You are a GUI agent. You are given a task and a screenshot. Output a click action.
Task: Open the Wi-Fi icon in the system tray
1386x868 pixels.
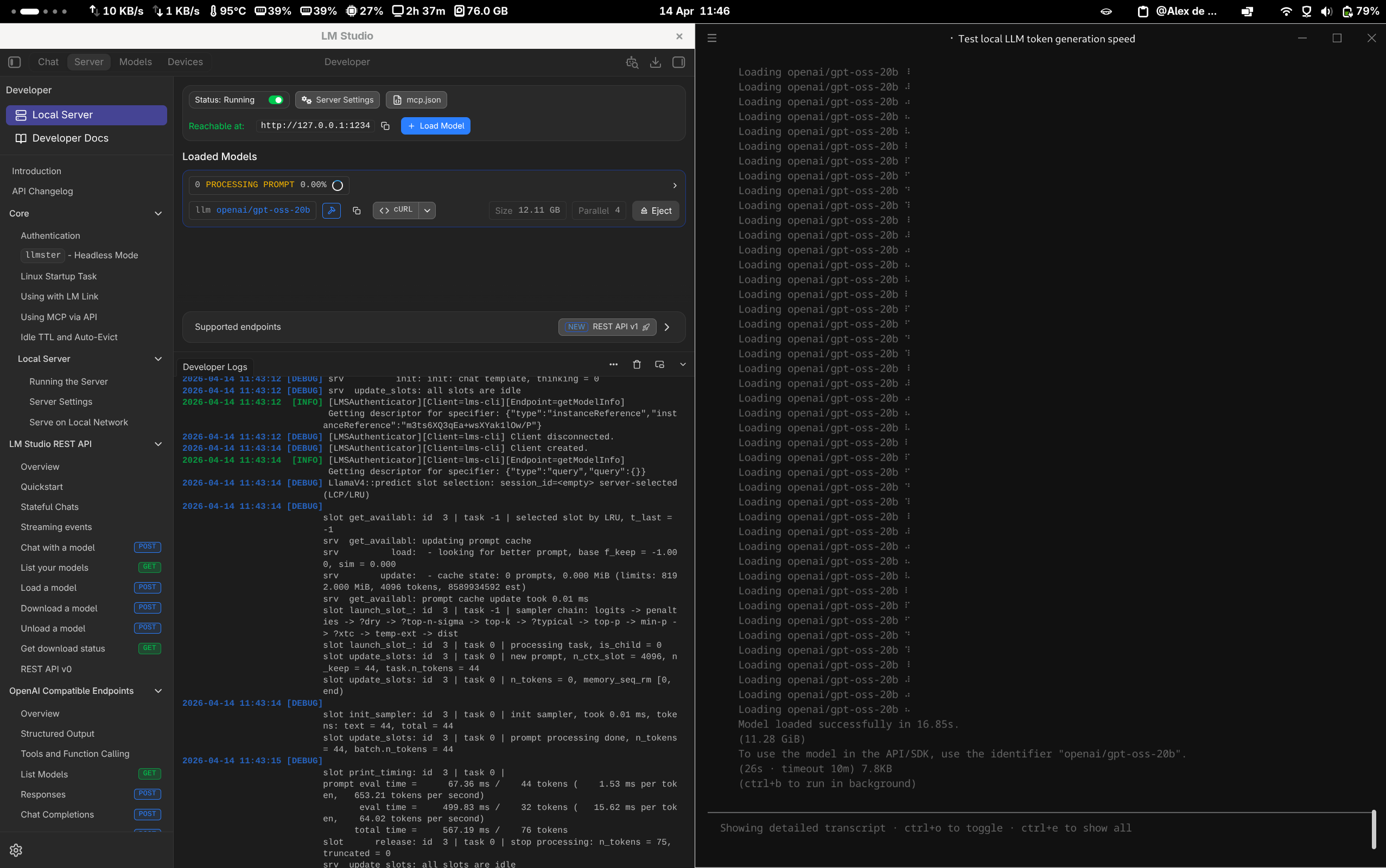(1286, 11)
